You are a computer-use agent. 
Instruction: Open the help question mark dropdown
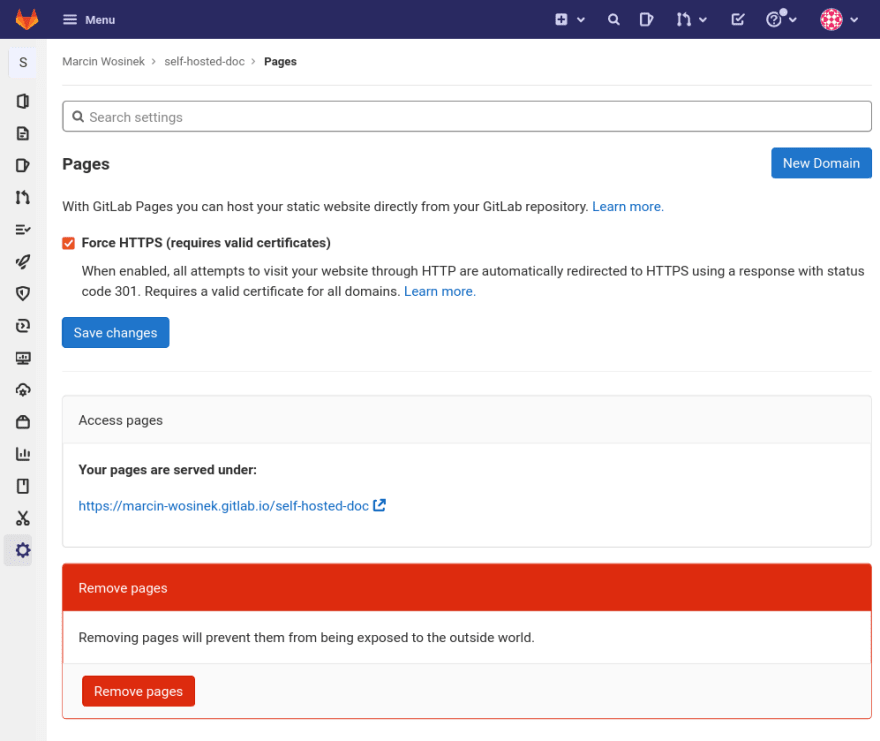pyautogui.click(x=781, y=20)
